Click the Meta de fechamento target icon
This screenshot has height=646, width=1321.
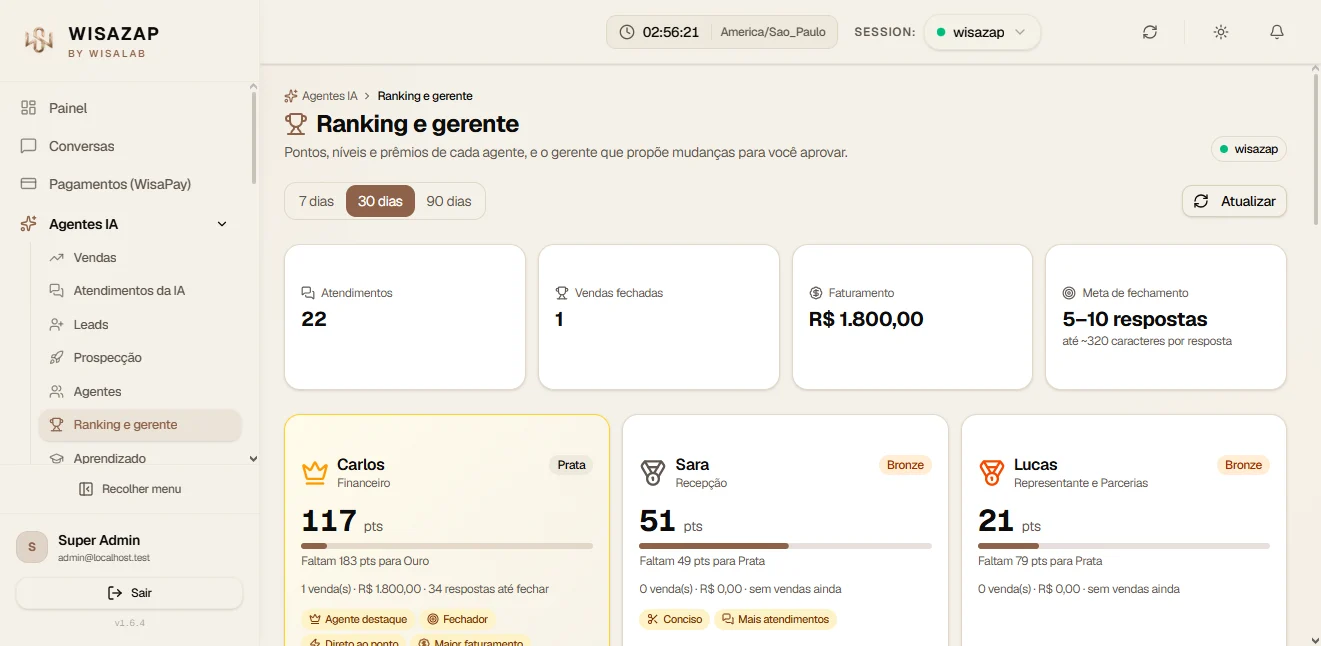pos(1069,293)
